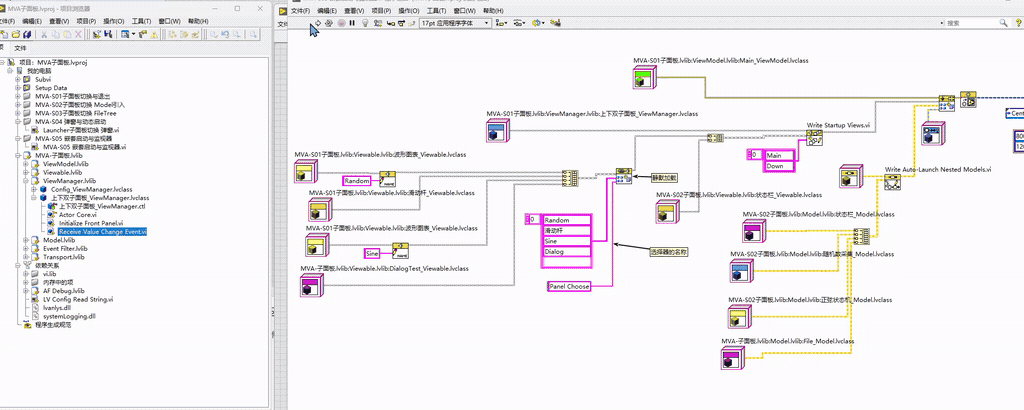The height and width of the screenshot is (410, 1024).
Task: Click the Step Into debugging icon
Action: [x=391, y=23]
